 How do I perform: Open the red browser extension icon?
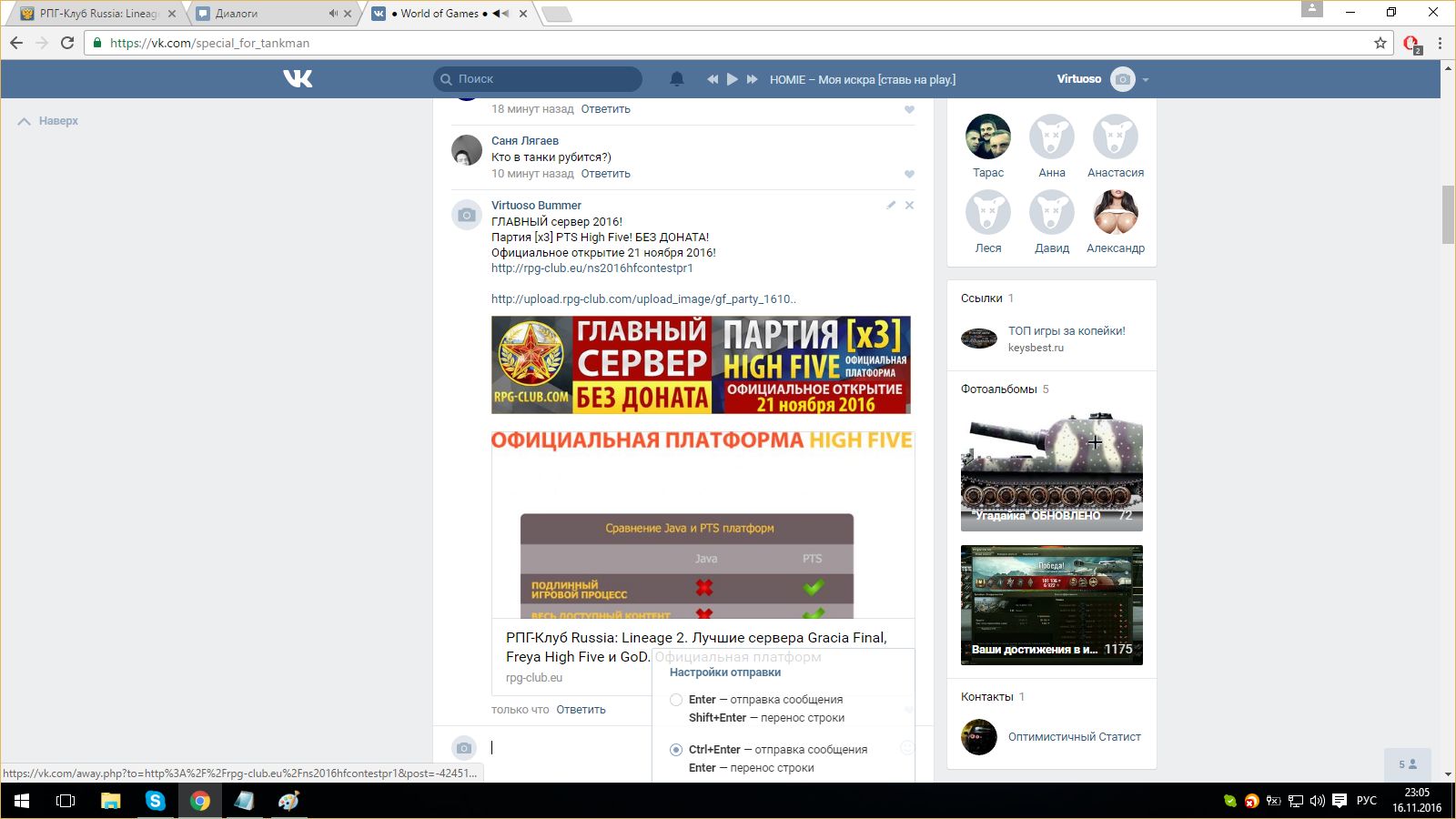(x=1411, y=44)
